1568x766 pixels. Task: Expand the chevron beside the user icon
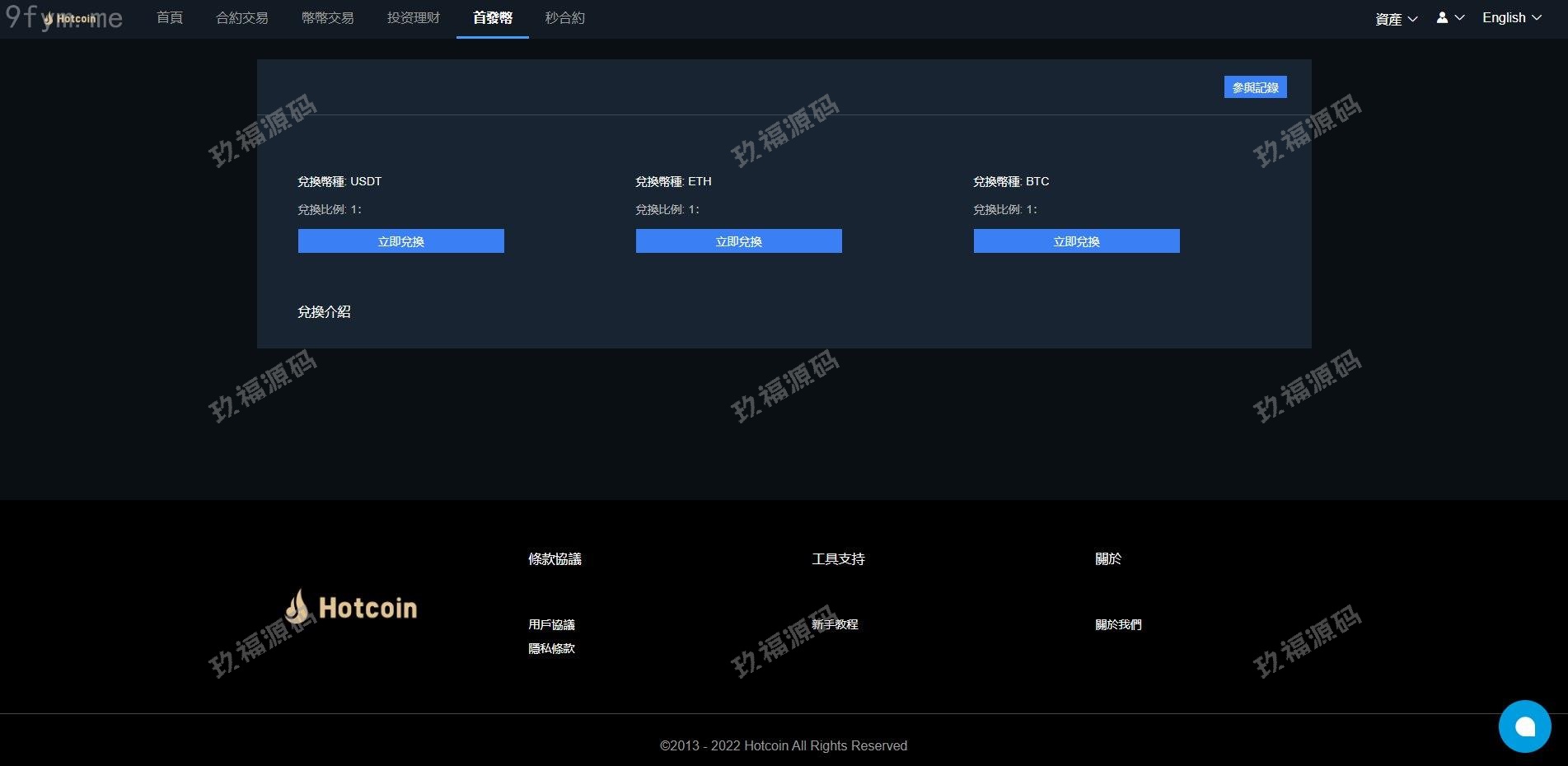pyautogui.click(x=1460, y=17)
